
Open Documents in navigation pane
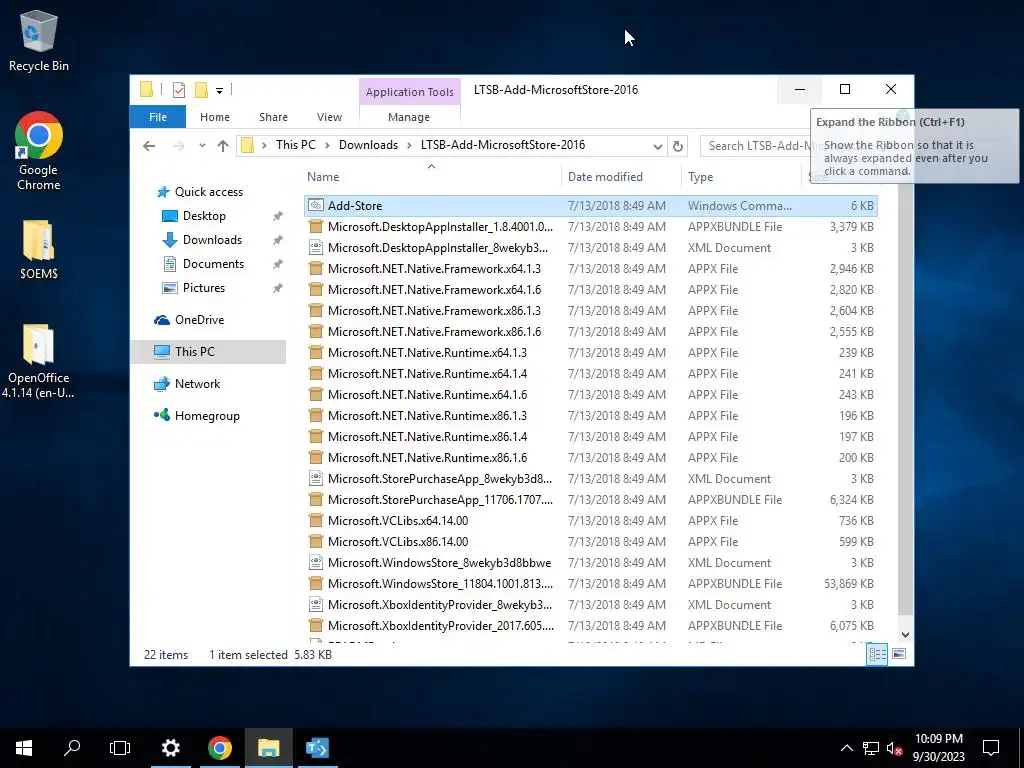213,264
